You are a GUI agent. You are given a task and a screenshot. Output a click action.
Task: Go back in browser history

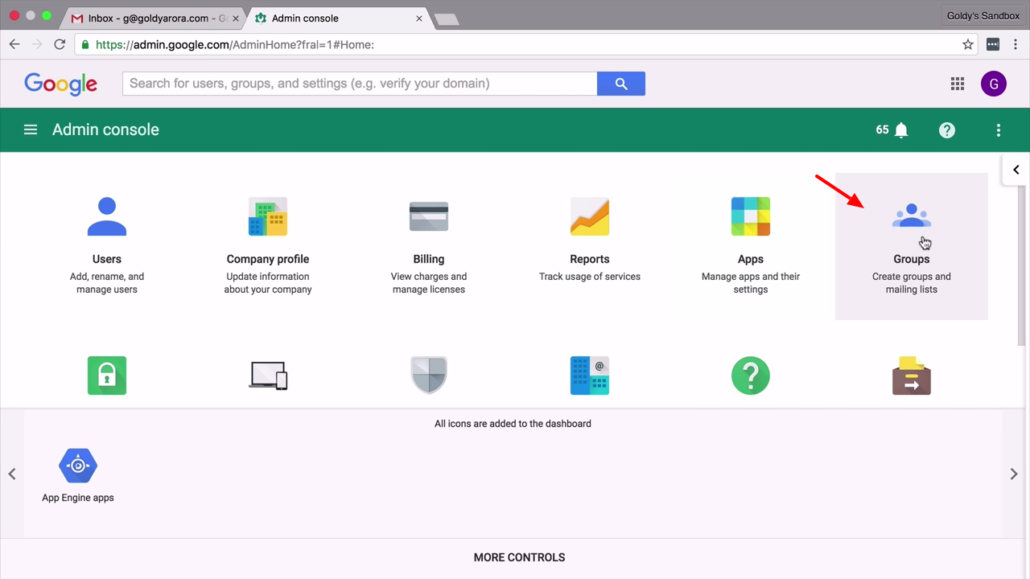coord(14,44)
